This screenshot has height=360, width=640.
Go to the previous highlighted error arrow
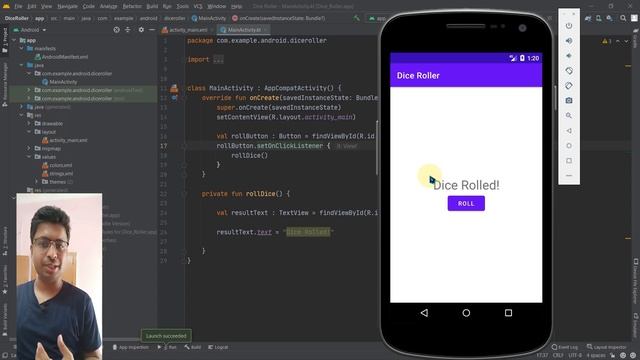pos(618,41)
